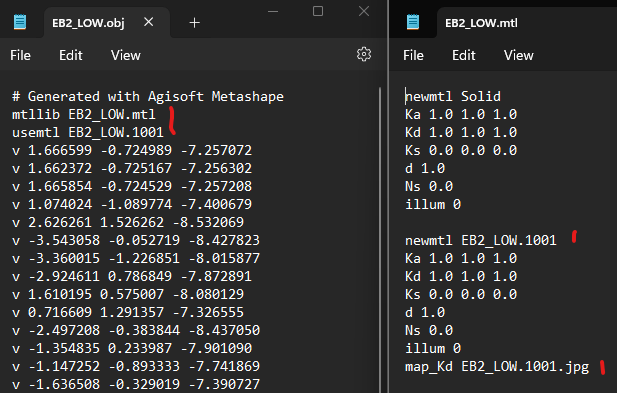Click the 'map_Kd EB2_LOW.1001.jpg' line

coord(497,367)
